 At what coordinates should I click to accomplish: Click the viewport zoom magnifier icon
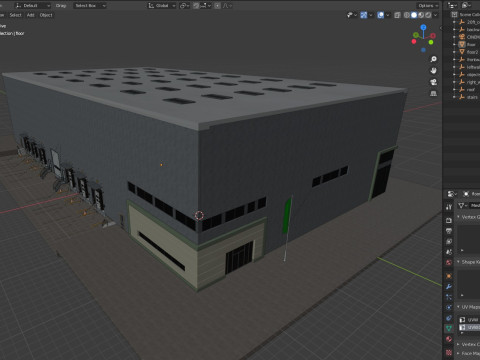pos(433,59)
